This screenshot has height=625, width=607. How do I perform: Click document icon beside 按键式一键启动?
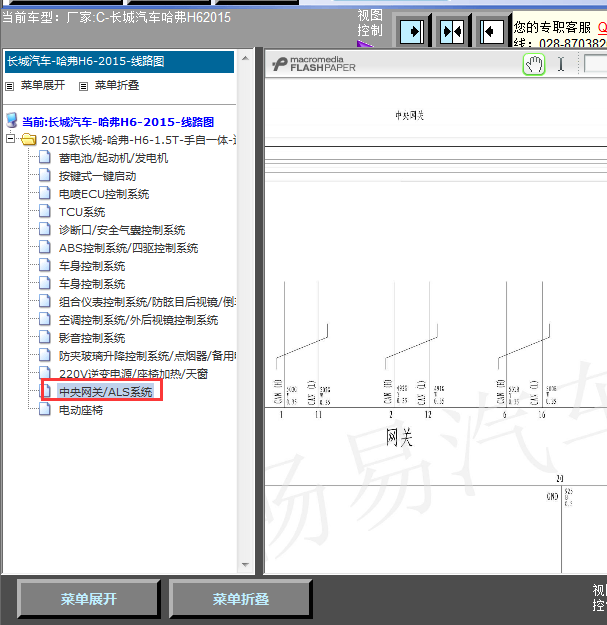tap(45, 175)
